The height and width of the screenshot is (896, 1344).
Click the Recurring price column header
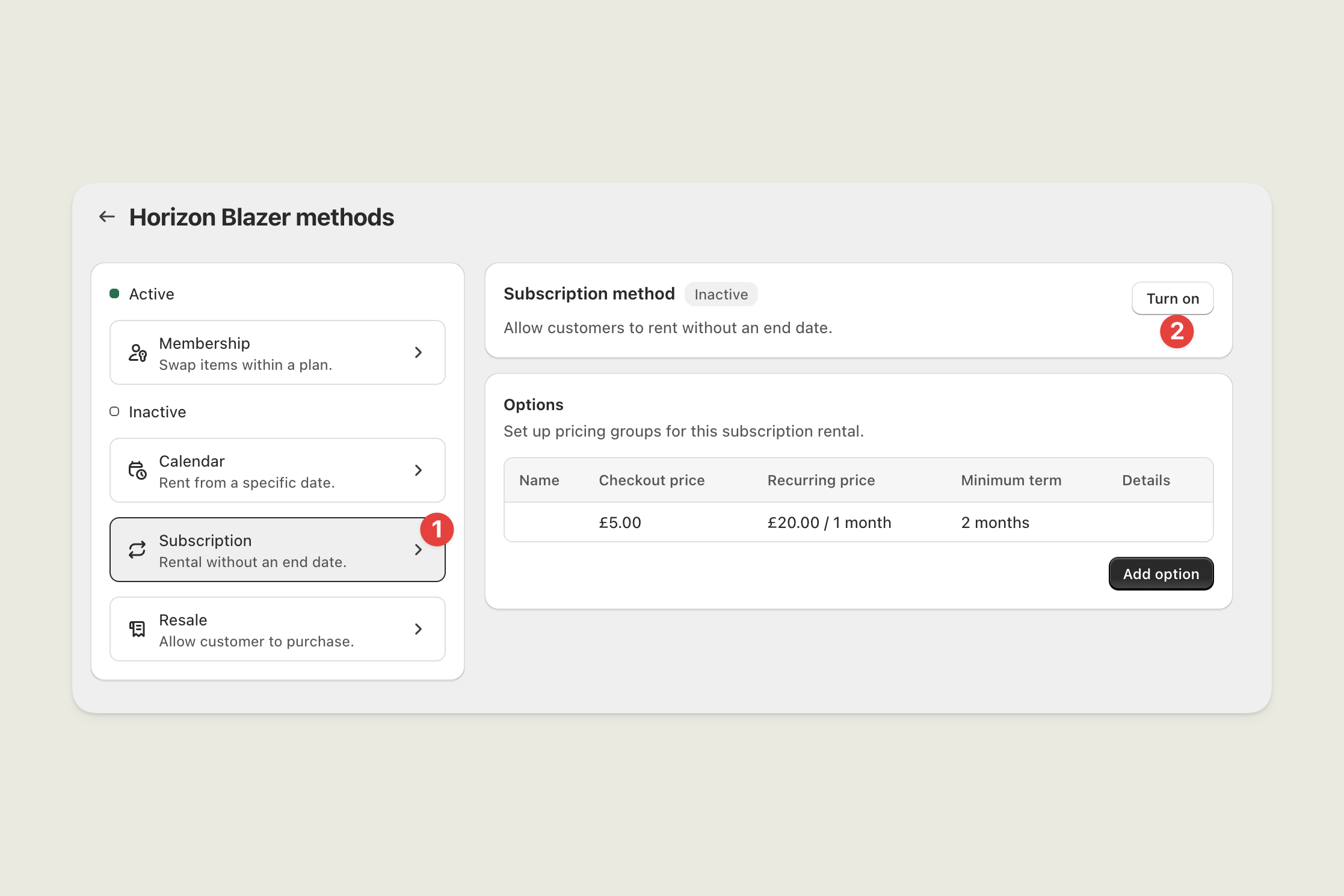point(821,480)
